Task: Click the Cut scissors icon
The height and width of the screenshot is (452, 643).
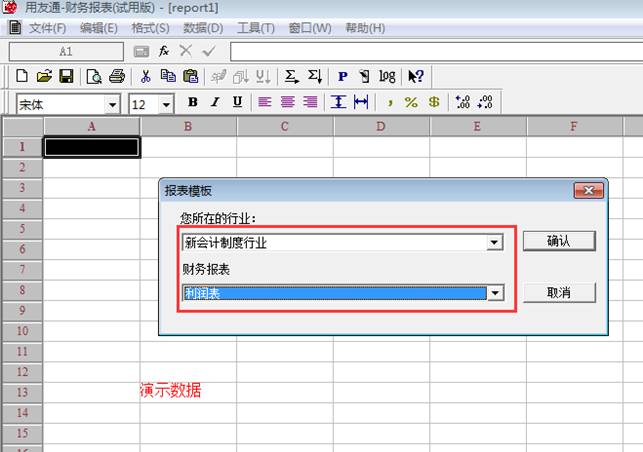Action: pyautogui.click(x=146, y=76)
